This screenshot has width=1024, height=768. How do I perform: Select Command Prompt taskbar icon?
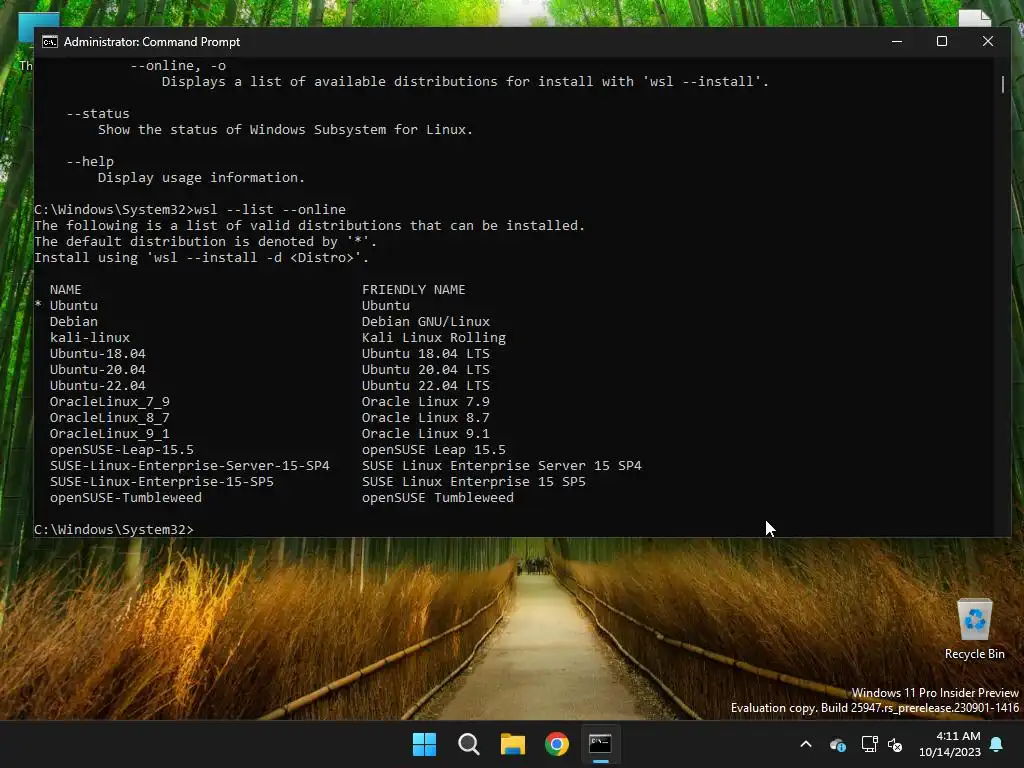(x=600, y=744)
